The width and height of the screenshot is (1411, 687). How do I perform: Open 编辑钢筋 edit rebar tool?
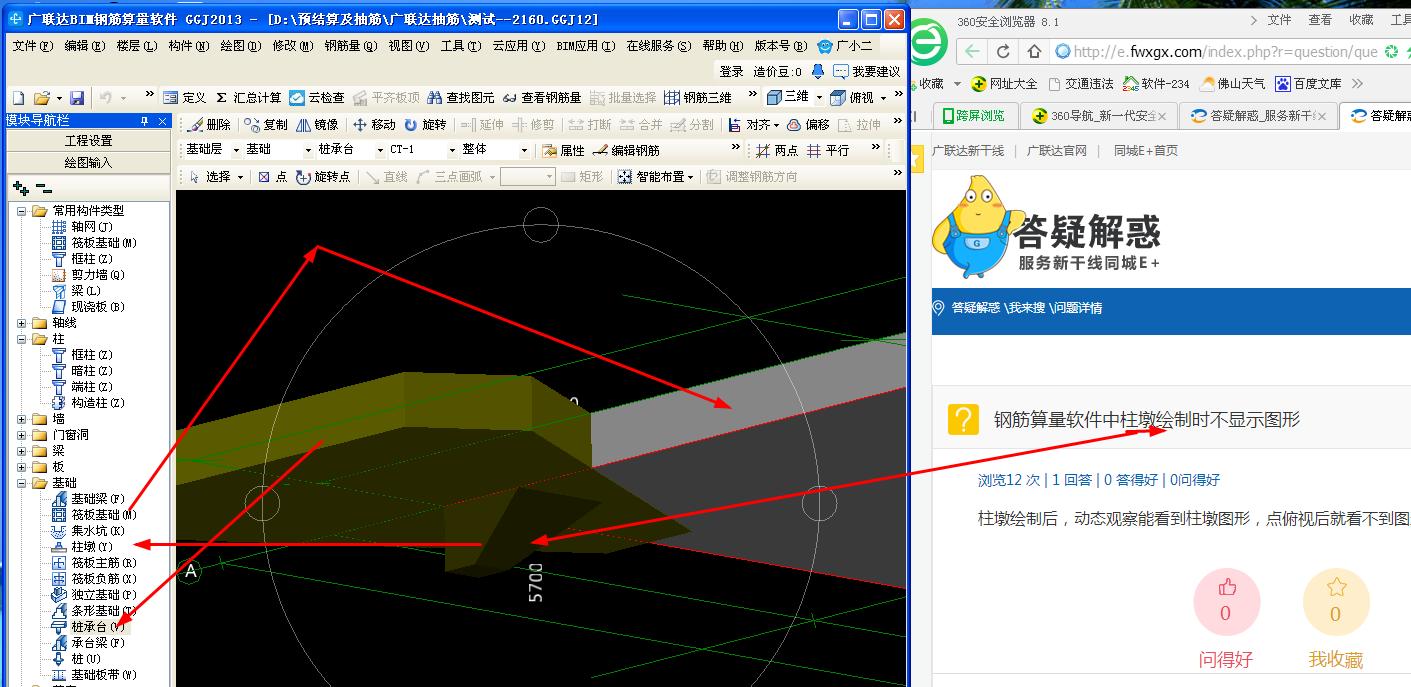point(626,150)
